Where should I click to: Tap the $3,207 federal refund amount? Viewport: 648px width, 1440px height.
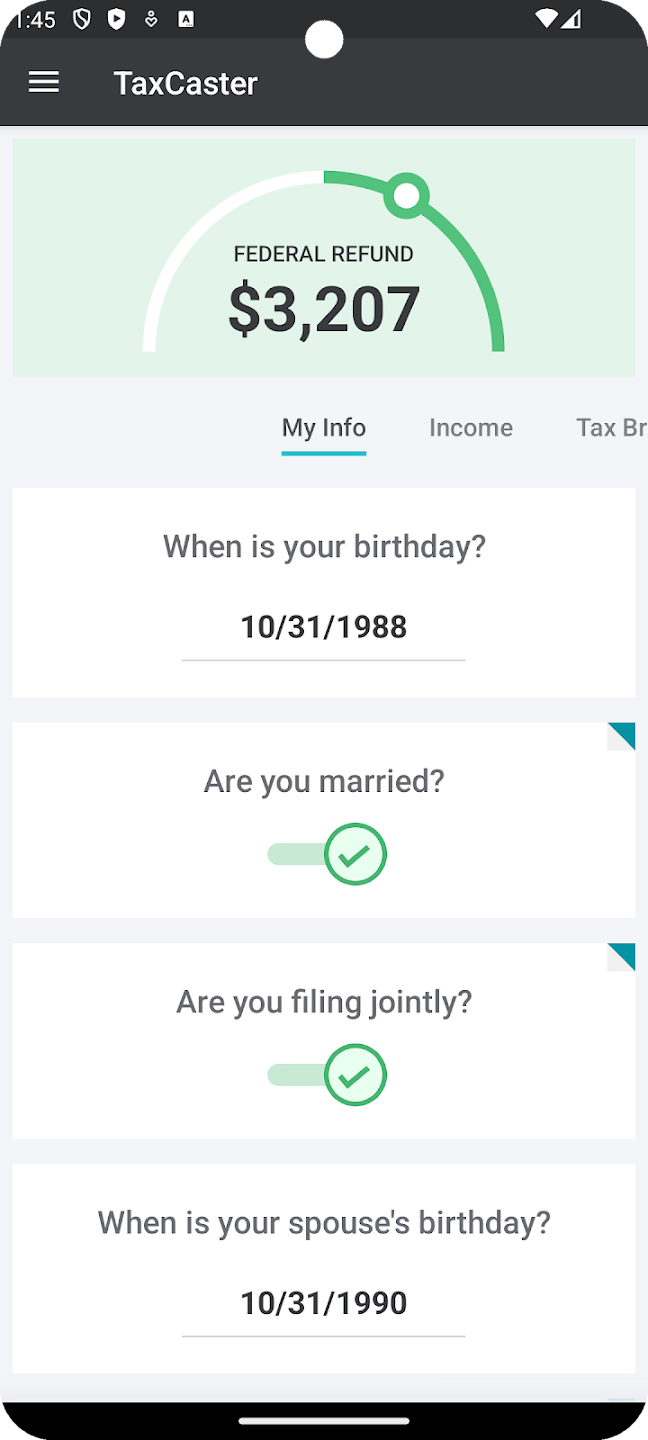point(324,310)
